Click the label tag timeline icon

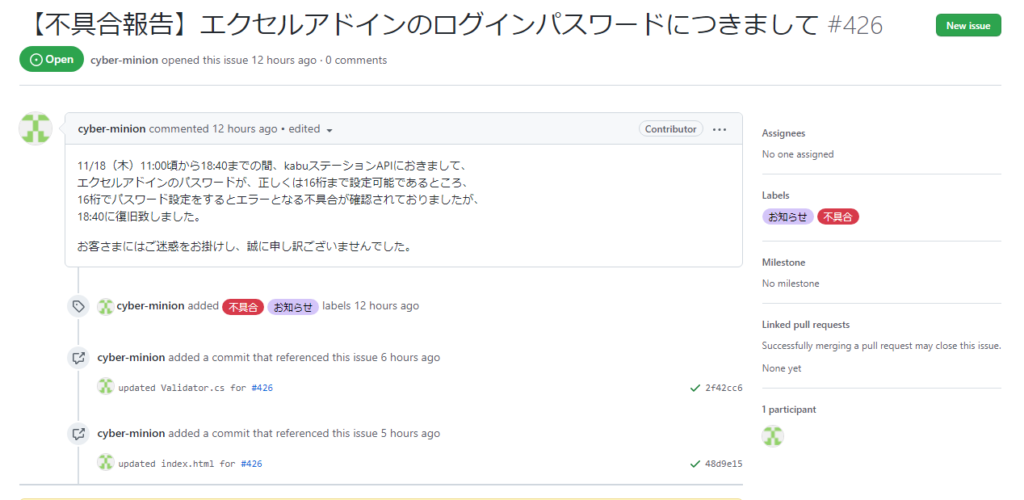pyautogui.click(x=78, y=306)
